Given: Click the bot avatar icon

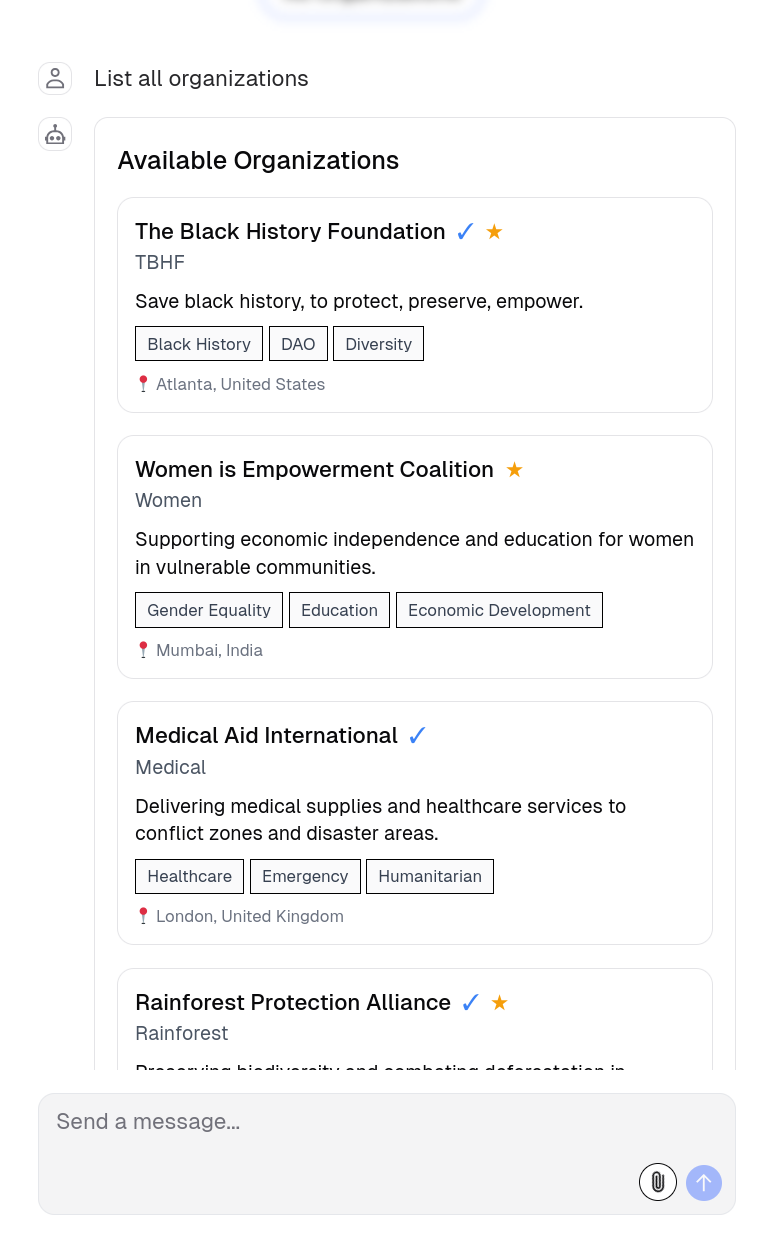Looking at the screenshot, I should click(x=55, y=134).
